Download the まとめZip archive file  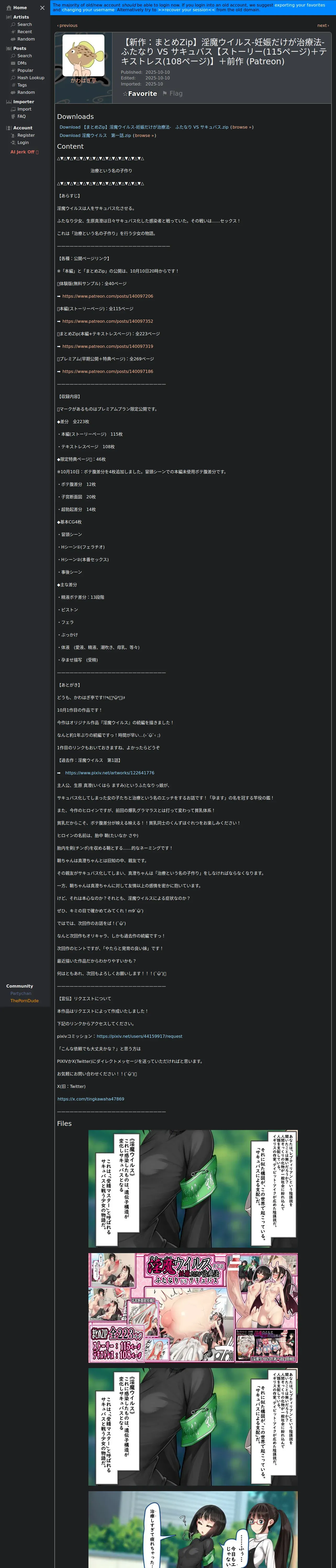pyautogui.click(x=144, y=127)
